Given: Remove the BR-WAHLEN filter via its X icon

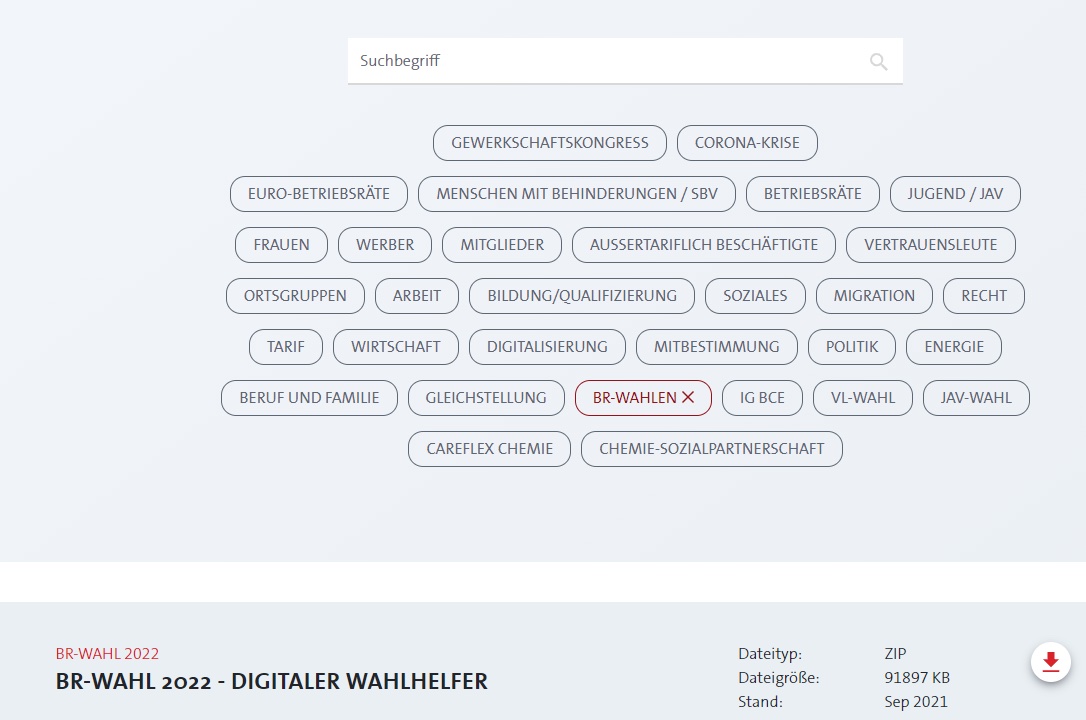Looking at the screenshot, I should (688, 397).
